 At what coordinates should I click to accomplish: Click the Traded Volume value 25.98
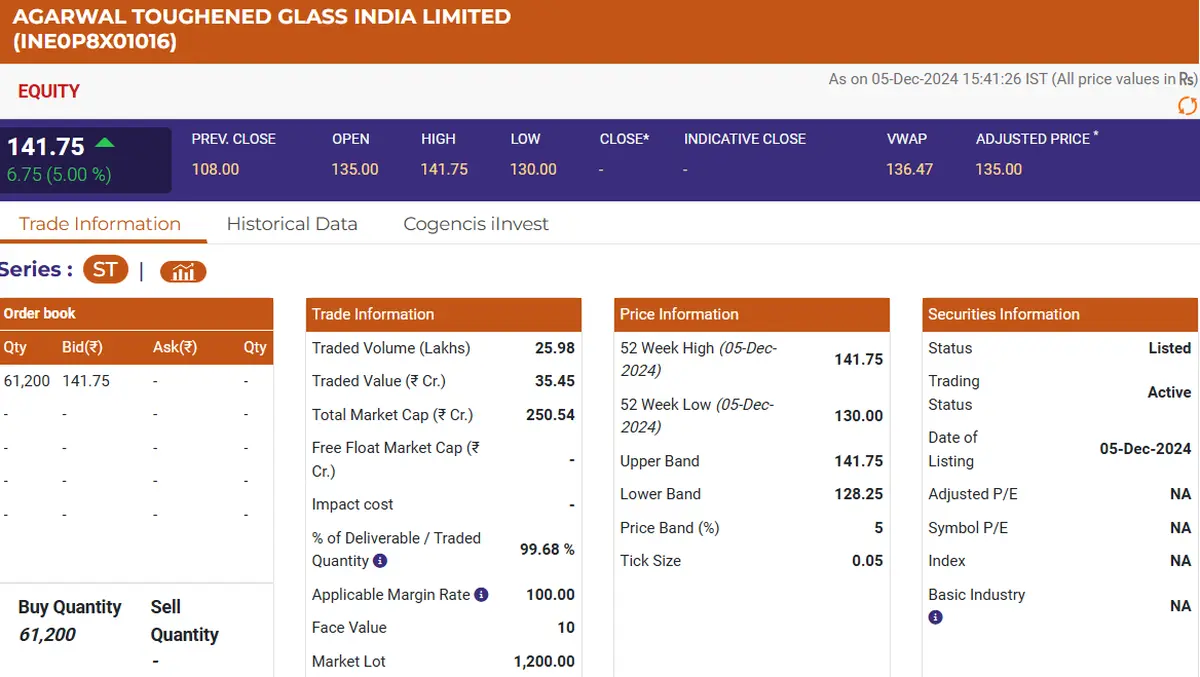click(555, 348)
